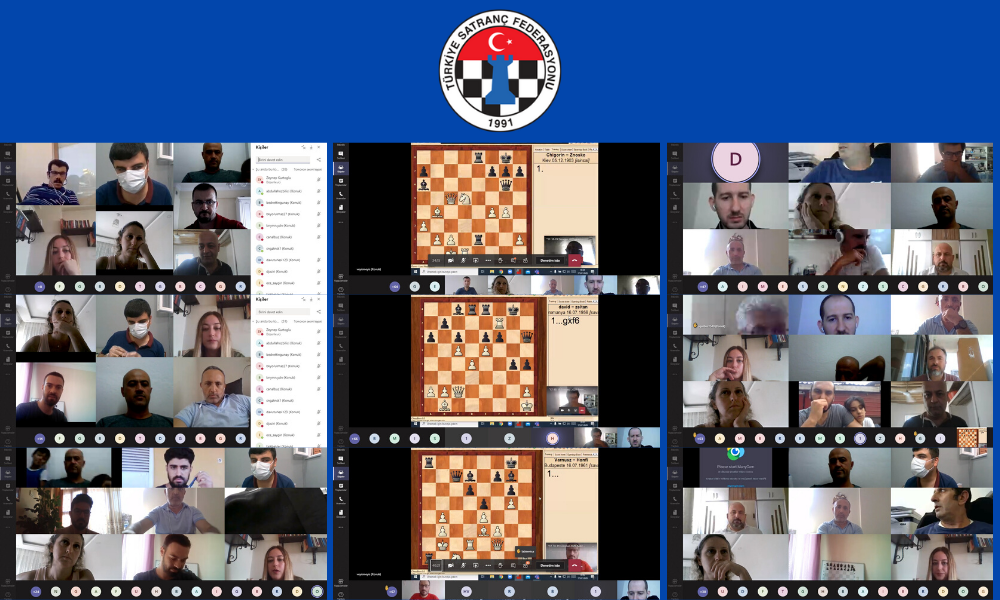
Task: Open Files in the 1...gxf6 meeting sidebar
Action: point(341,360)
